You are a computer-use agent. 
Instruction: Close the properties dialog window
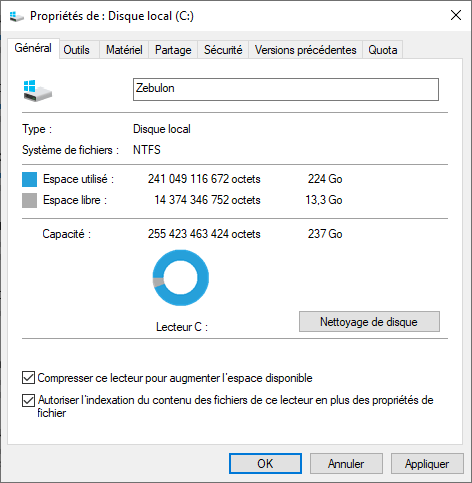click(456, 15)
